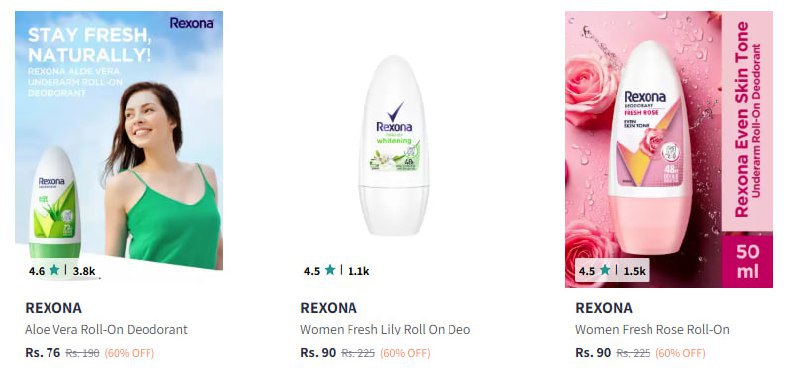This screenshot has width=800, height=382.
Task: Click the REXONA brand name above Fresh Rose
Action: click(x=604, y=308)
